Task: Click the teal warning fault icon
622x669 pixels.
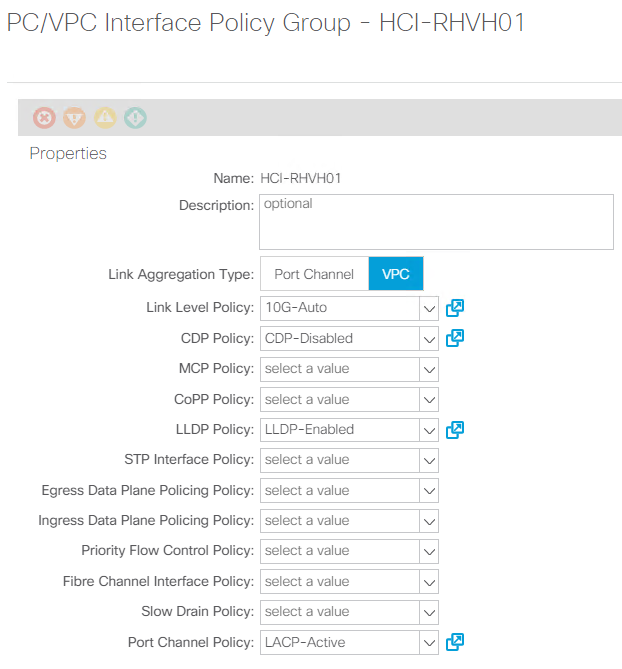Action: 135,118
